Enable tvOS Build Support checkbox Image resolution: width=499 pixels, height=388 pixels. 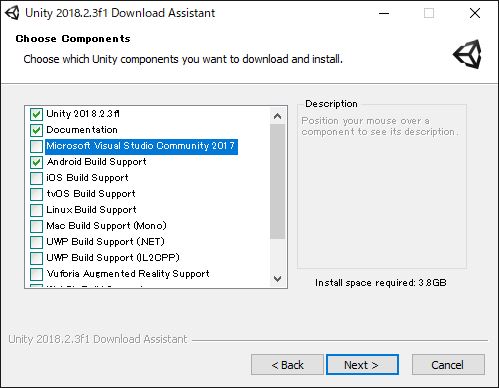[x=36, y=194]
